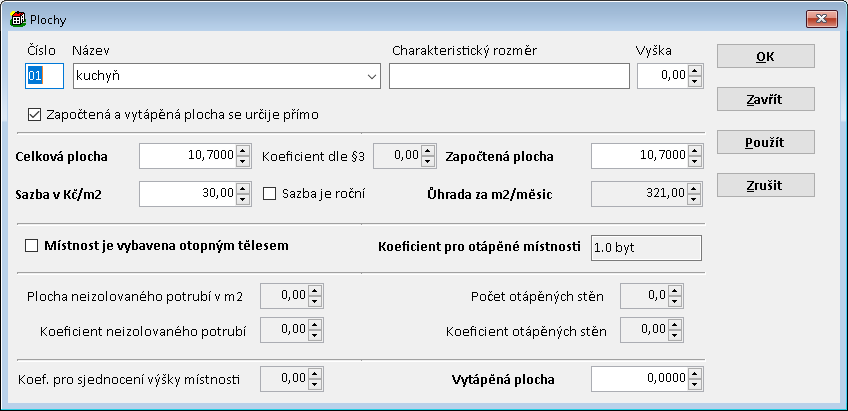Click the Číslo input field
The width and height of the screenshot is (848, 411).
tap(44, 76)
